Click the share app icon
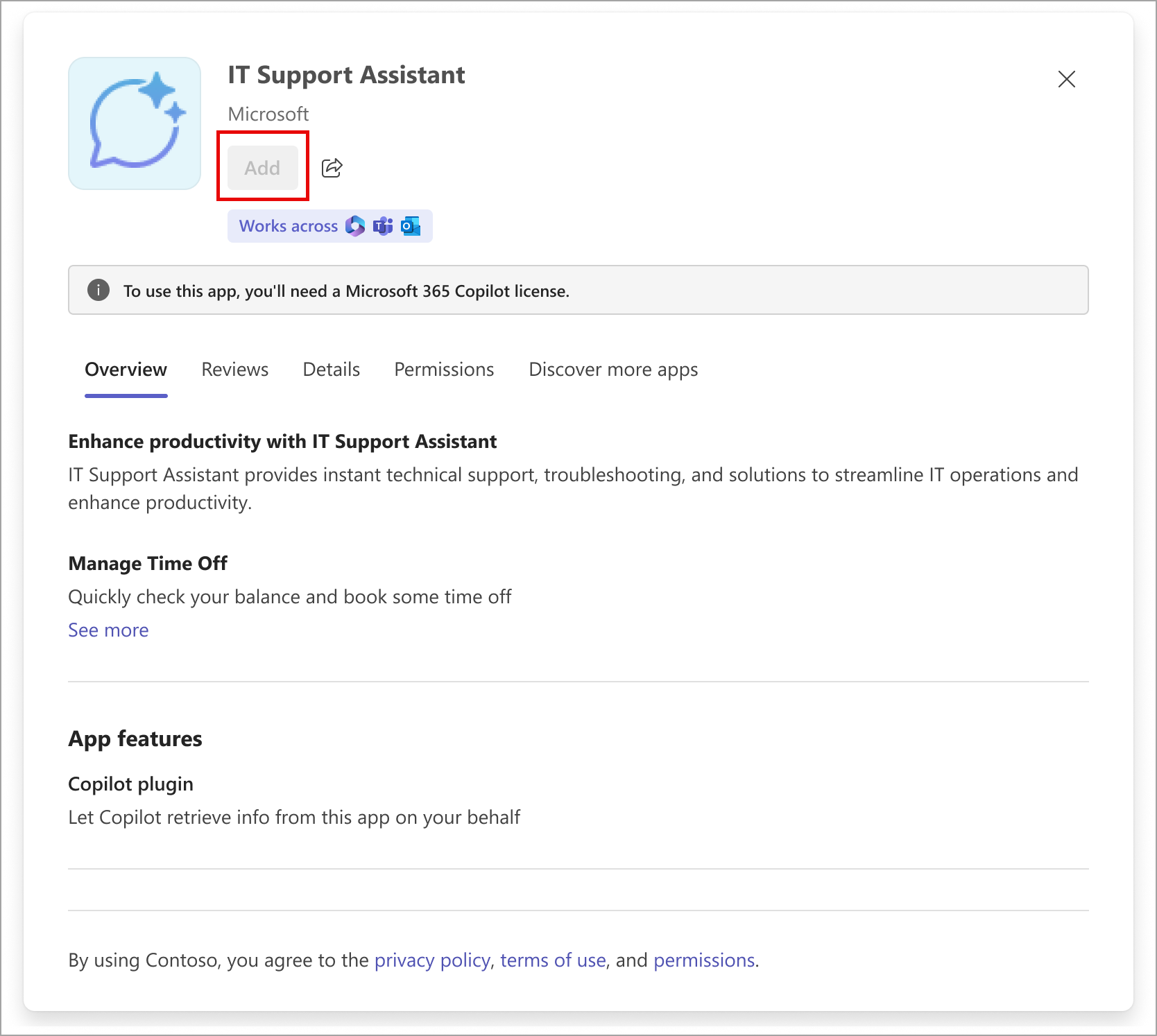This screenshot has width=1157, height=1036. (x=332, y=168)
